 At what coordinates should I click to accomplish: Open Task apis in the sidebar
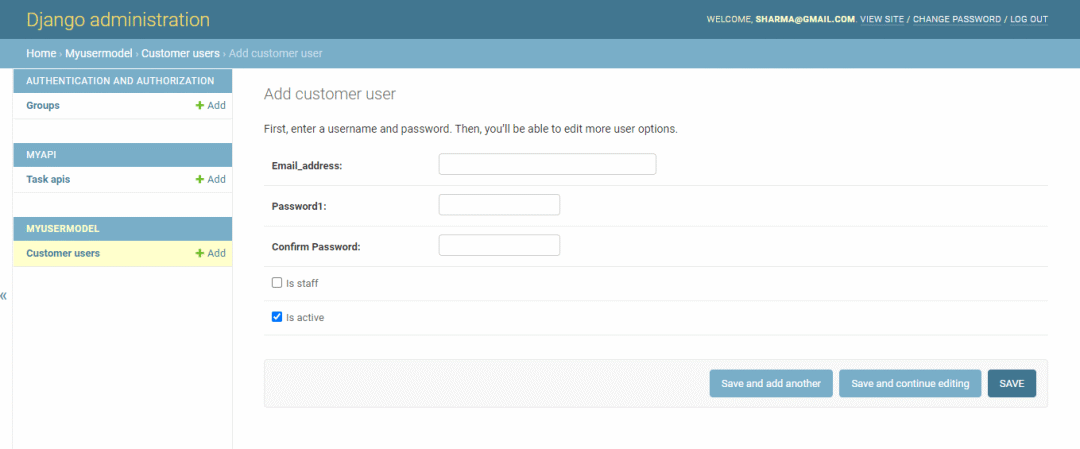[48, 179]
